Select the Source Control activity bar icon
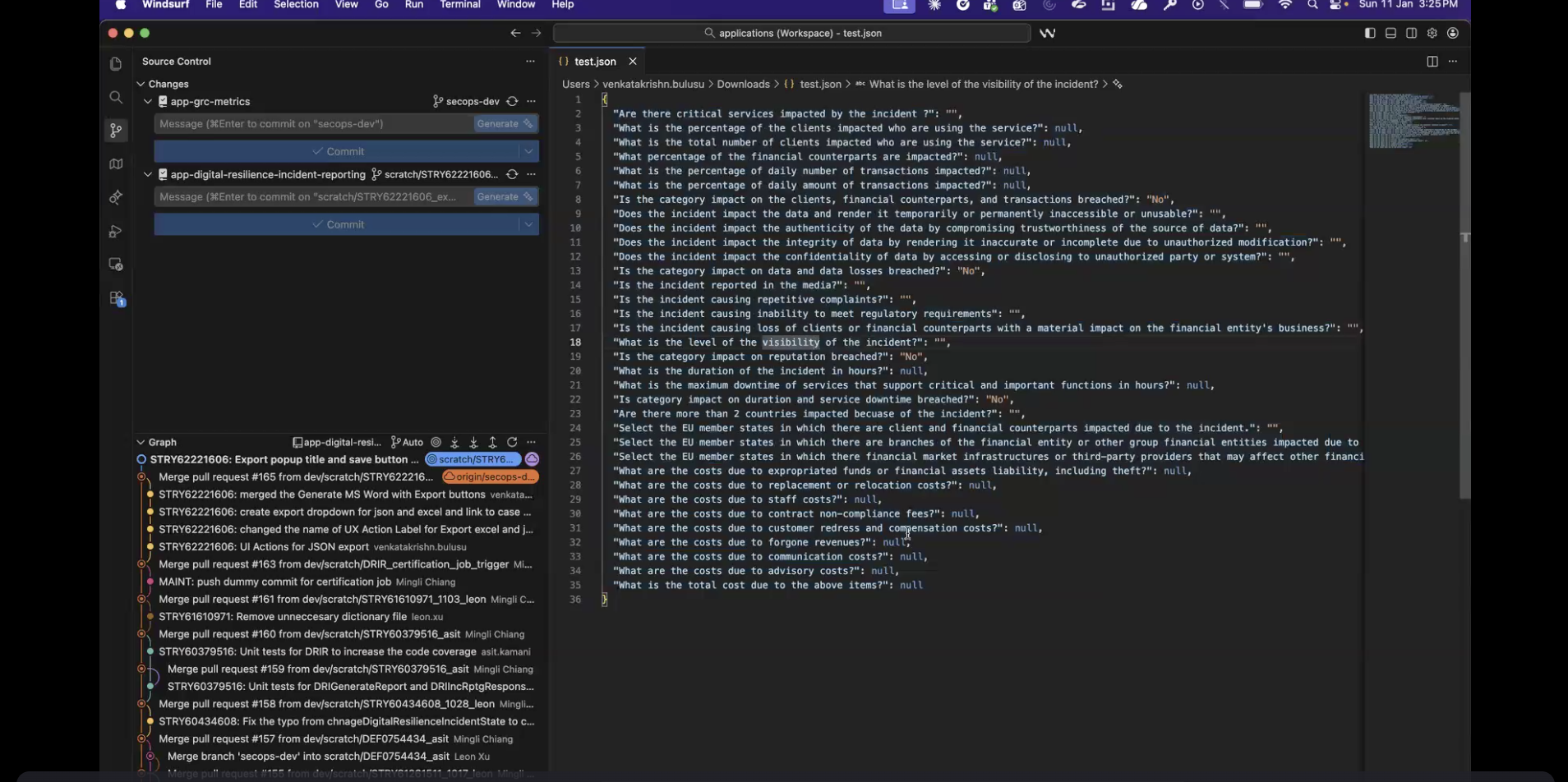Viewport: 1568px width, 782px height. [116, 131]
